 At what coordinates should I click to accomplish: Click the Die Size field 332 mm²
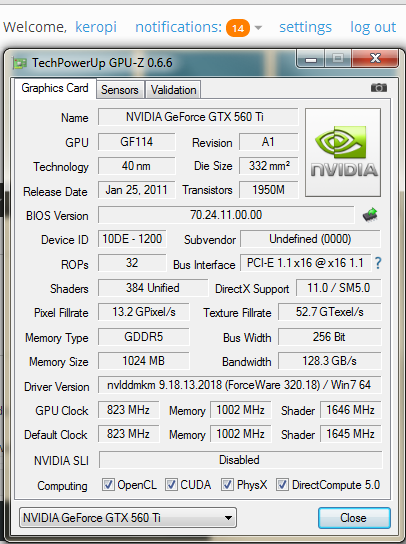(x=268, y=166)
